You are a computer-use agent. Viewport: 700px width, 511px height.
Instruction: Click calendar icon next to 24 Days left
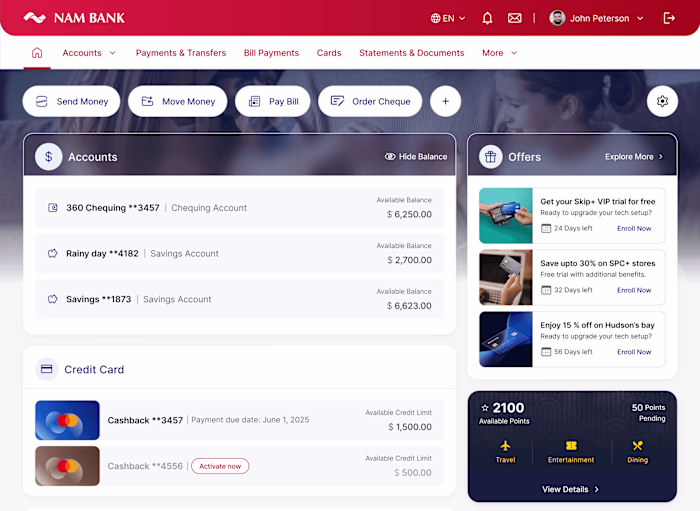[546, 228]
